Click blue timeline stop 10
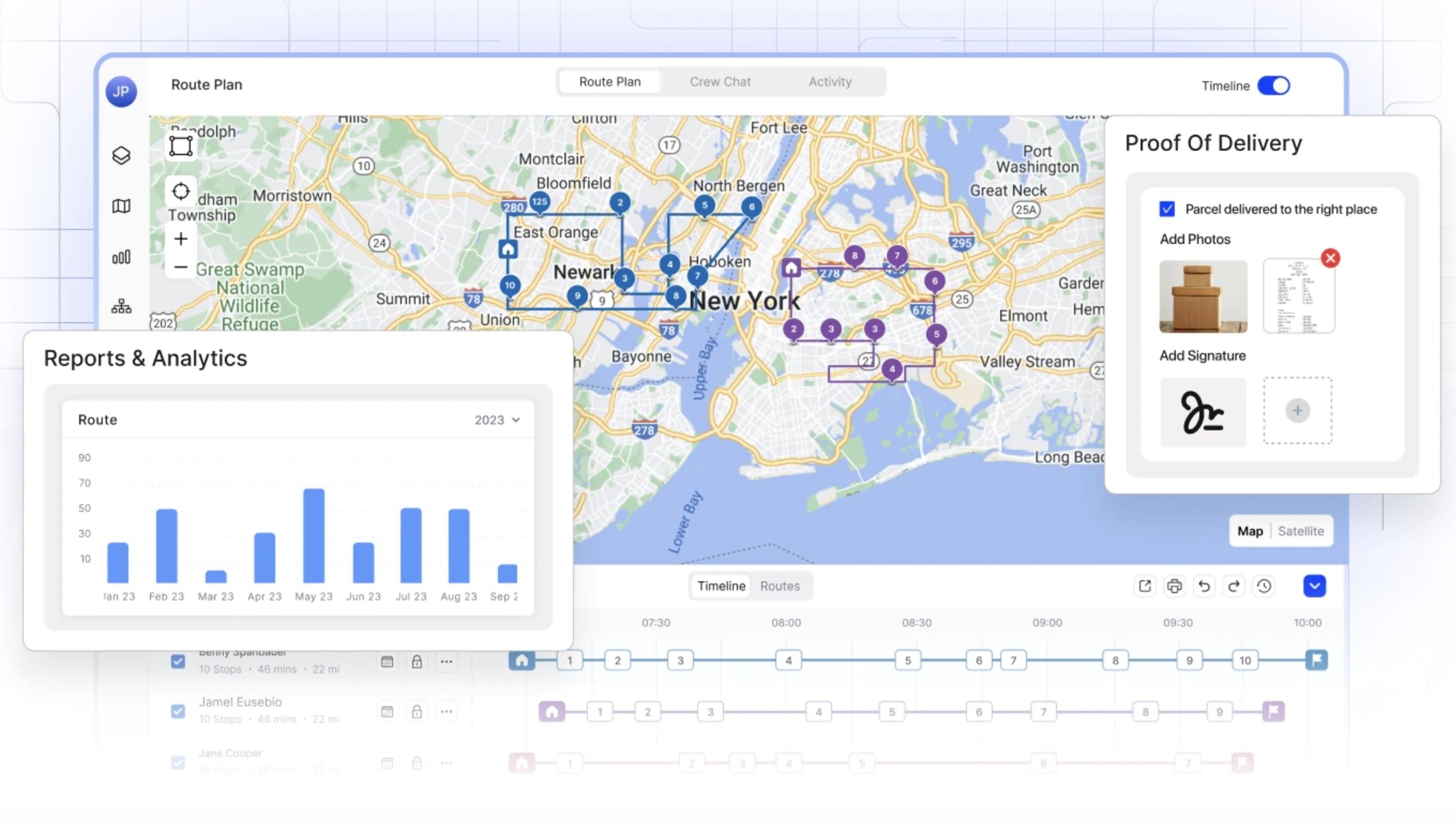The image size is (1456, 824). tap(1245, 660)
